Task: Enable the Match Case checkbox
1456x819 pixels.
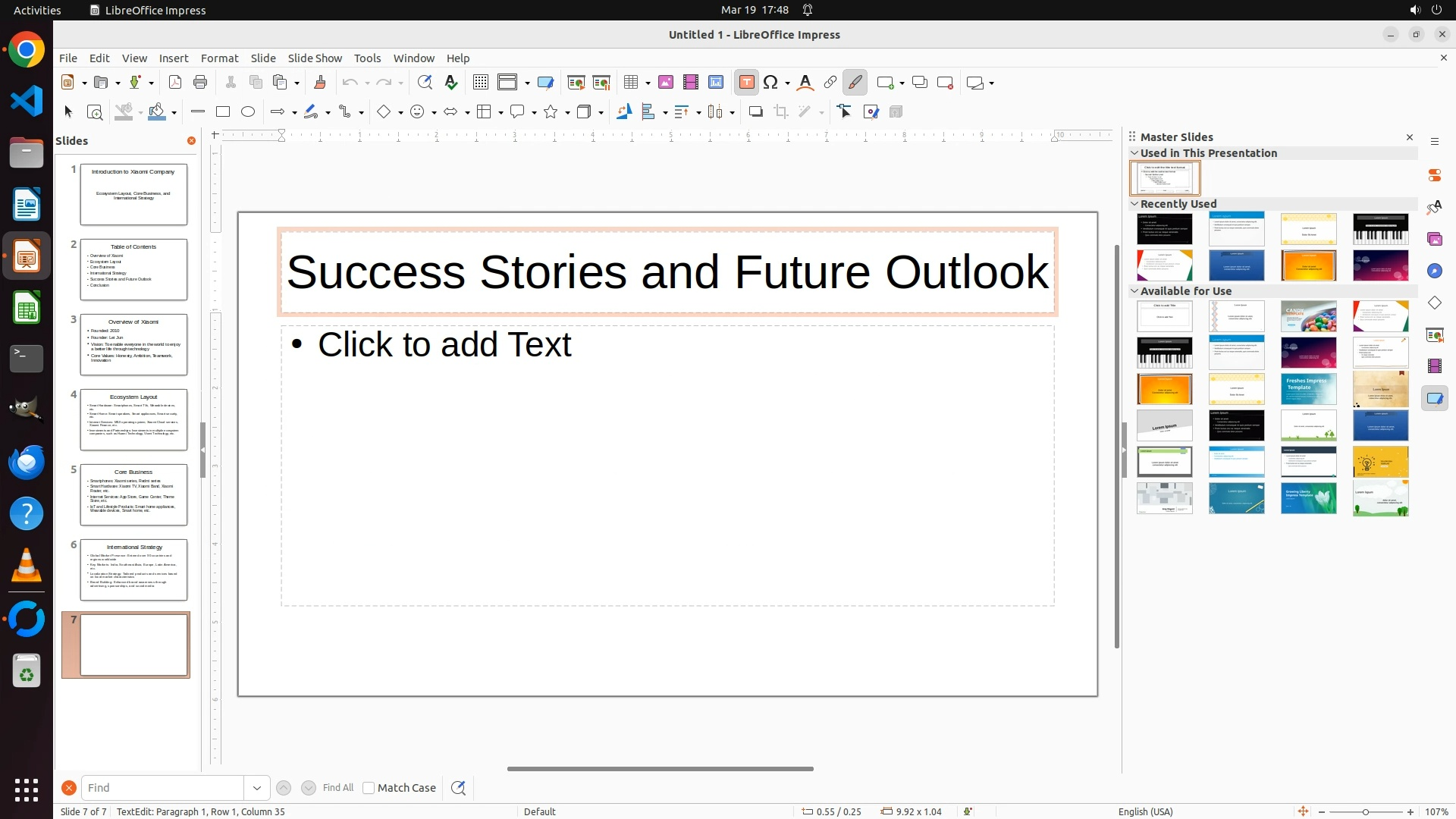Action: [x=369, y=788]
